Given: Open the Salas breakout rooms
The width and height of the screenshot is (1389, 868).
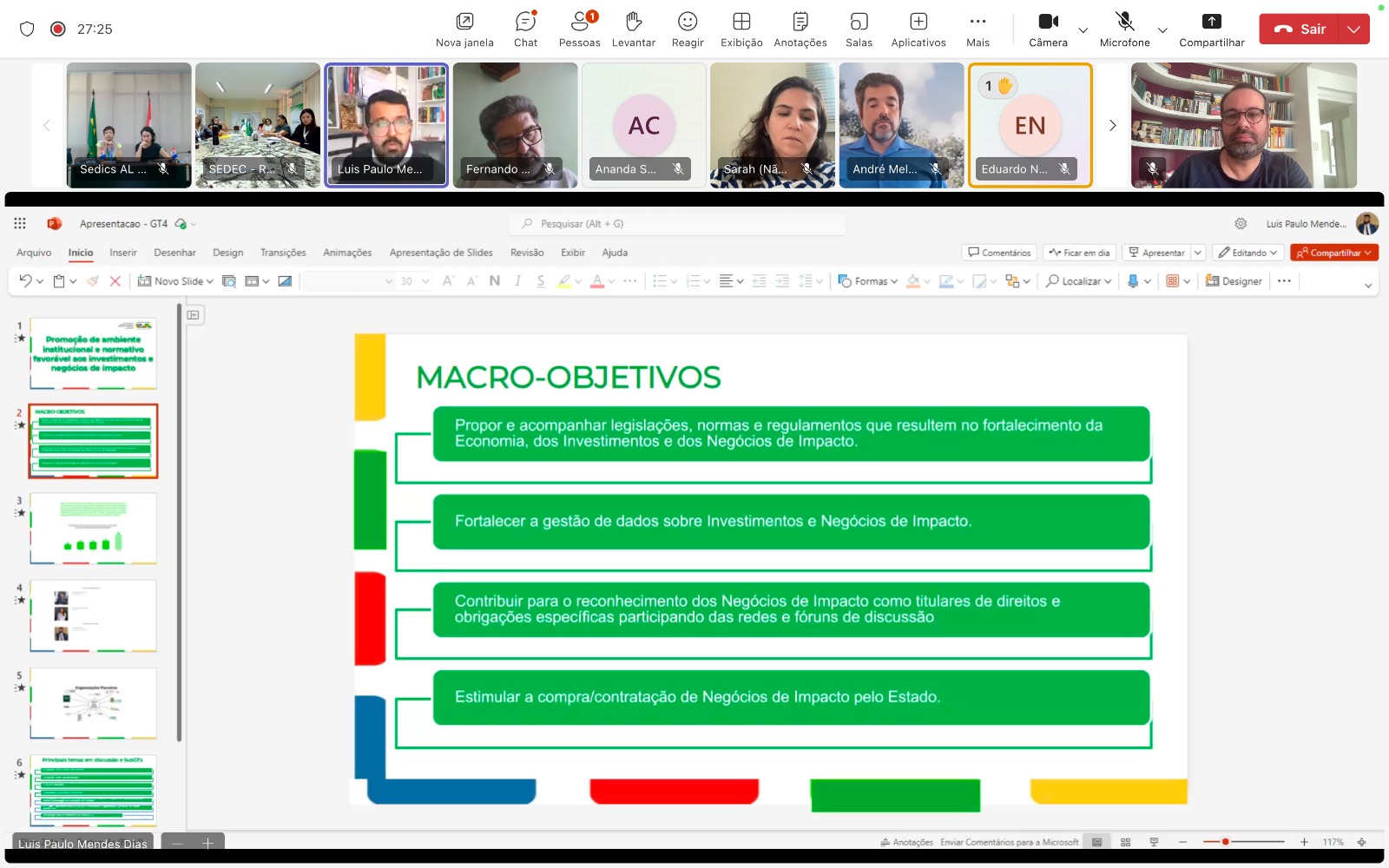Looking at the screenshot, I should (859, 29).
